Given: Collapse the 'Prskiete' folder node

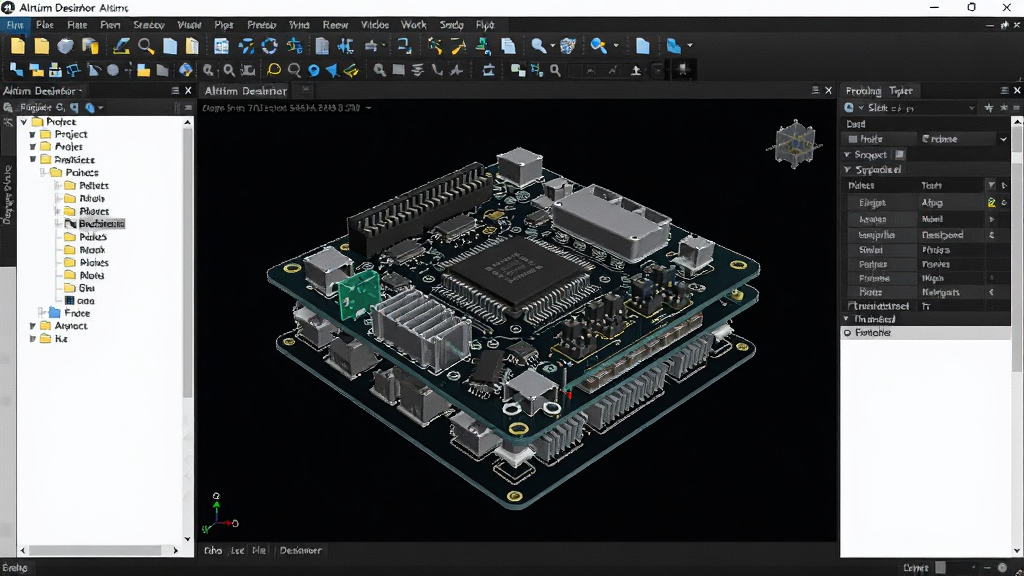Looking at the screenshot, I should 33,159.
